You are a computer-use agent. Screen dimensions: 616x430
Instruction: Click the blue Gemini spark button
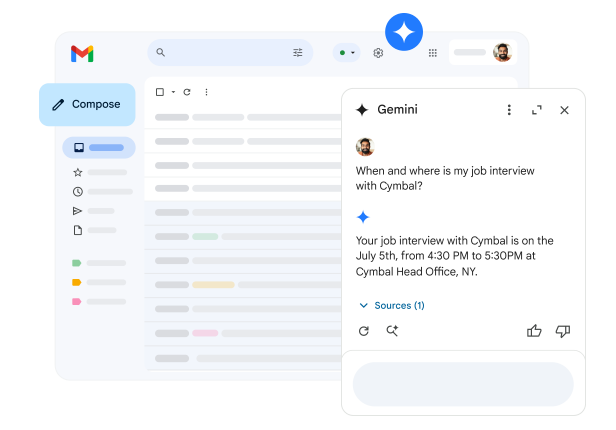click(x=404, y=32)
